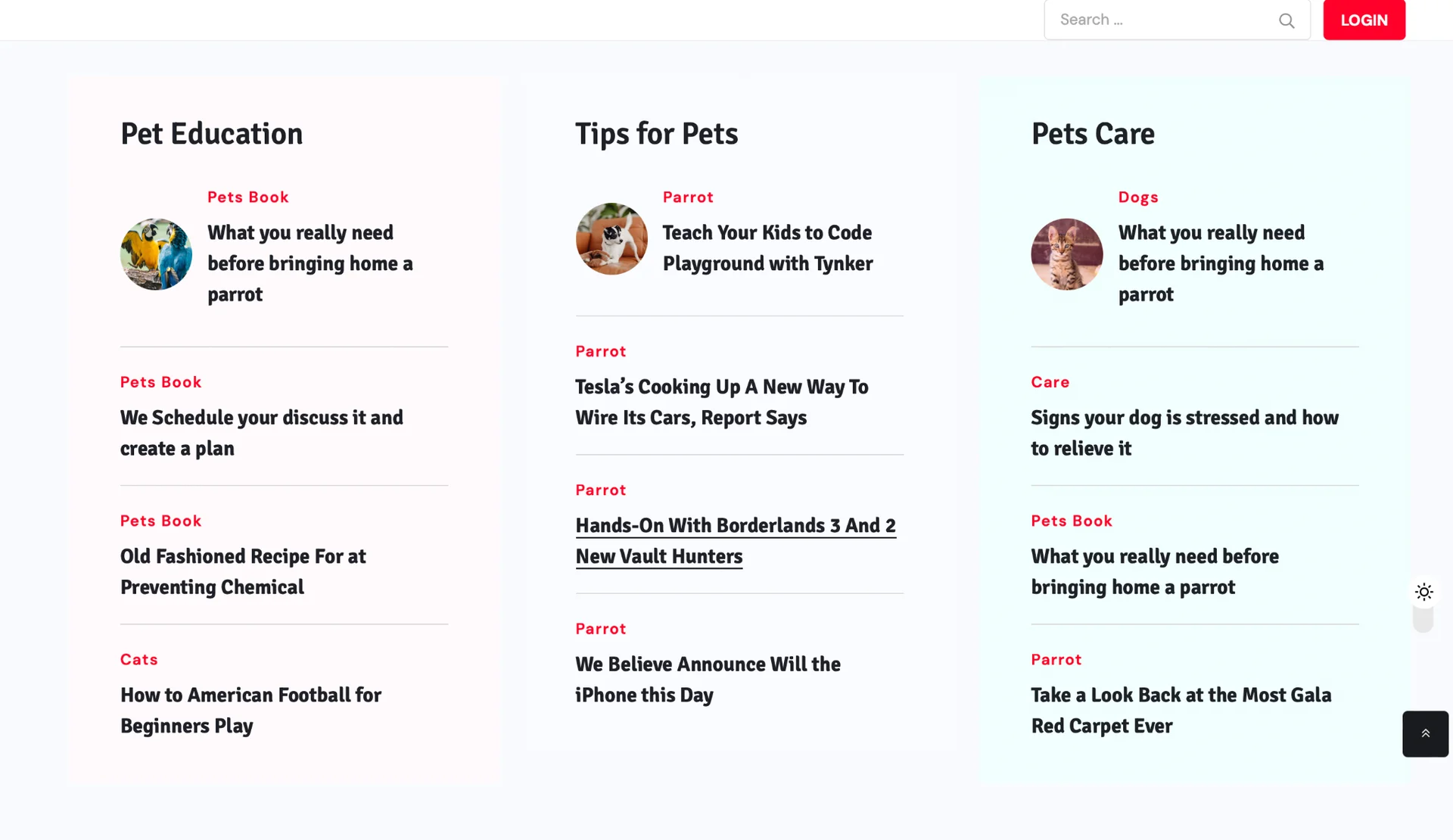Click Parrot tag above Tesla article

(x=601, y=352)
